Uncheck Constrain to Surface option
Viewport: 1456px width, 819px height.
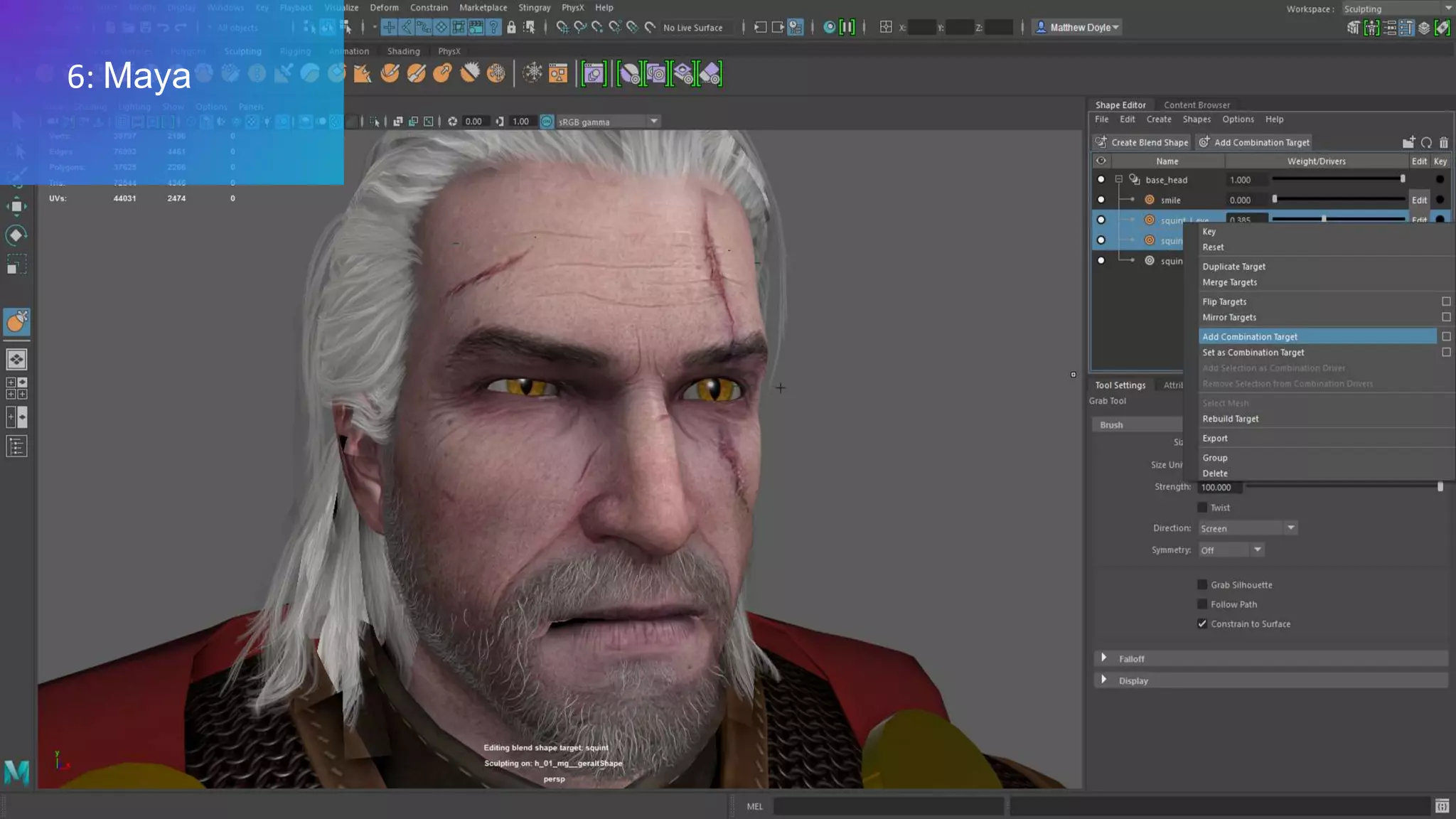[1202, 624]
